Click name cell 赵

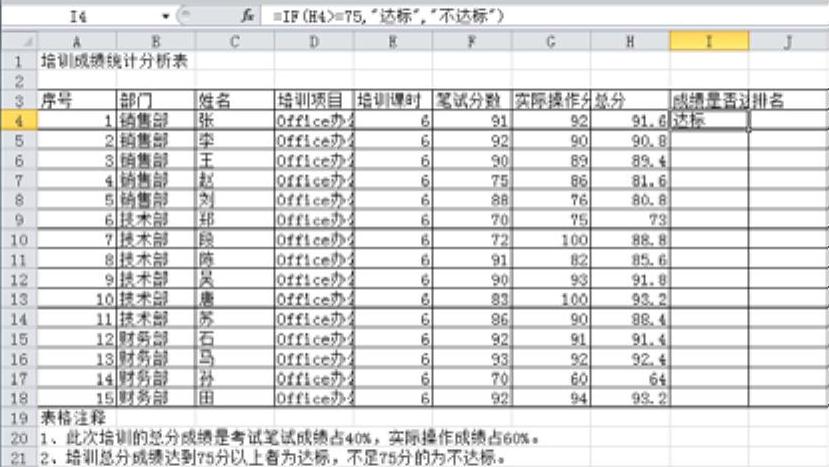tap(234, 180)
